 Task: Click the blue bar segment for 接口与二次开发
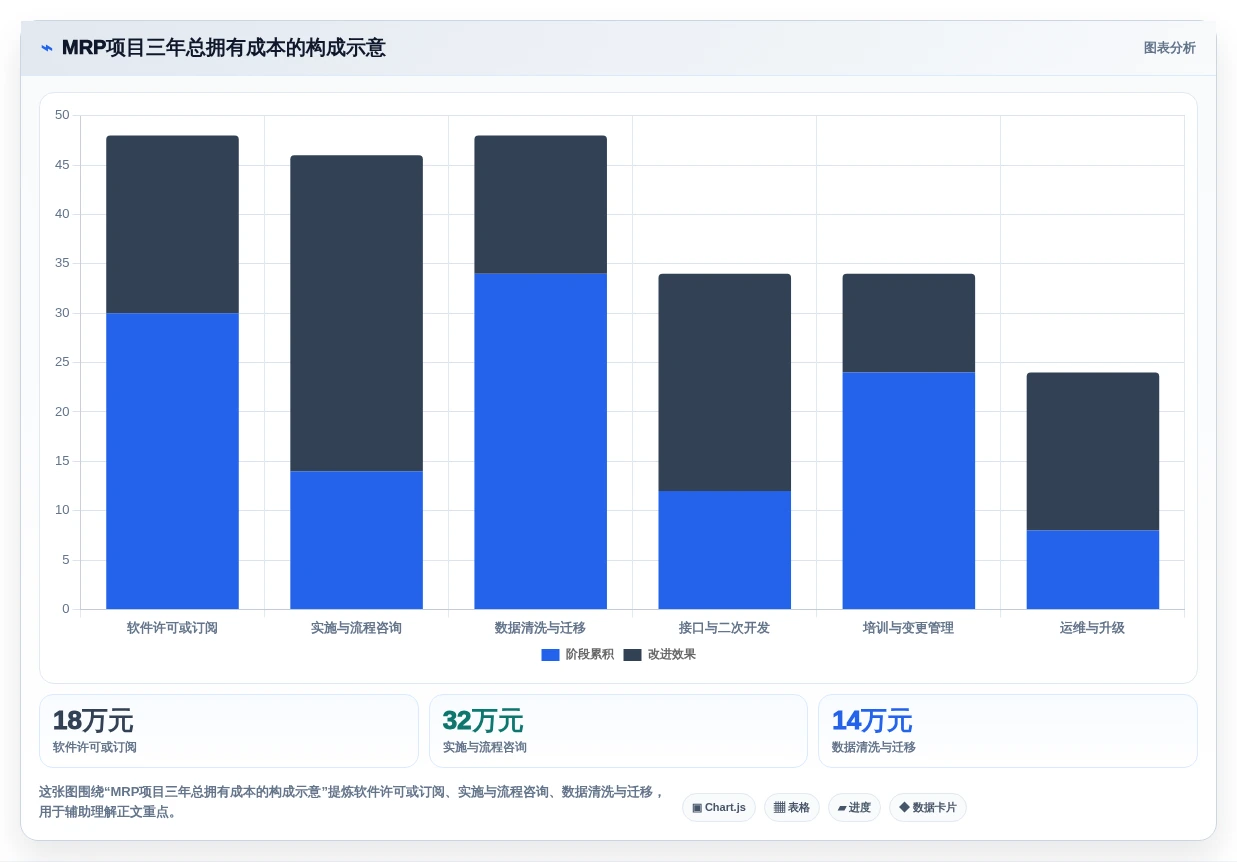(724, 550)
